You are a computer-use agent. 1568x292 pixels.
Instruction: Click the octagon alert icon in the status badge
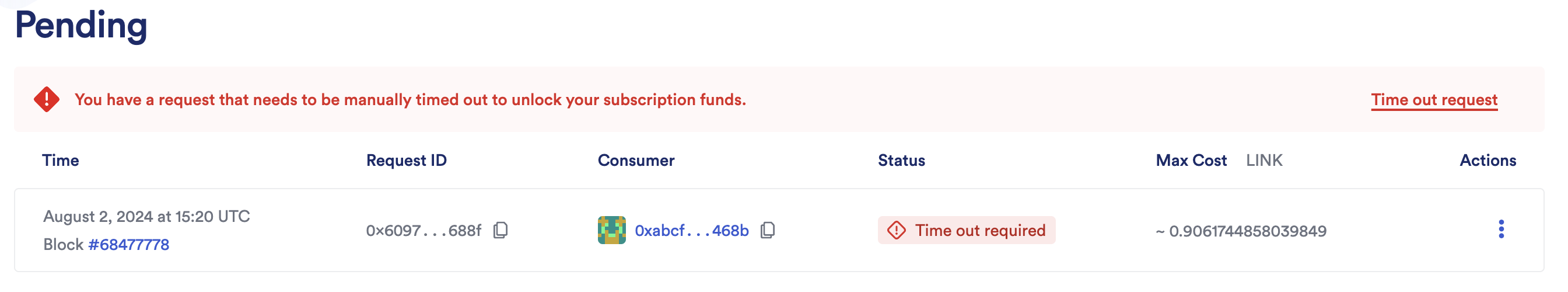896,231
